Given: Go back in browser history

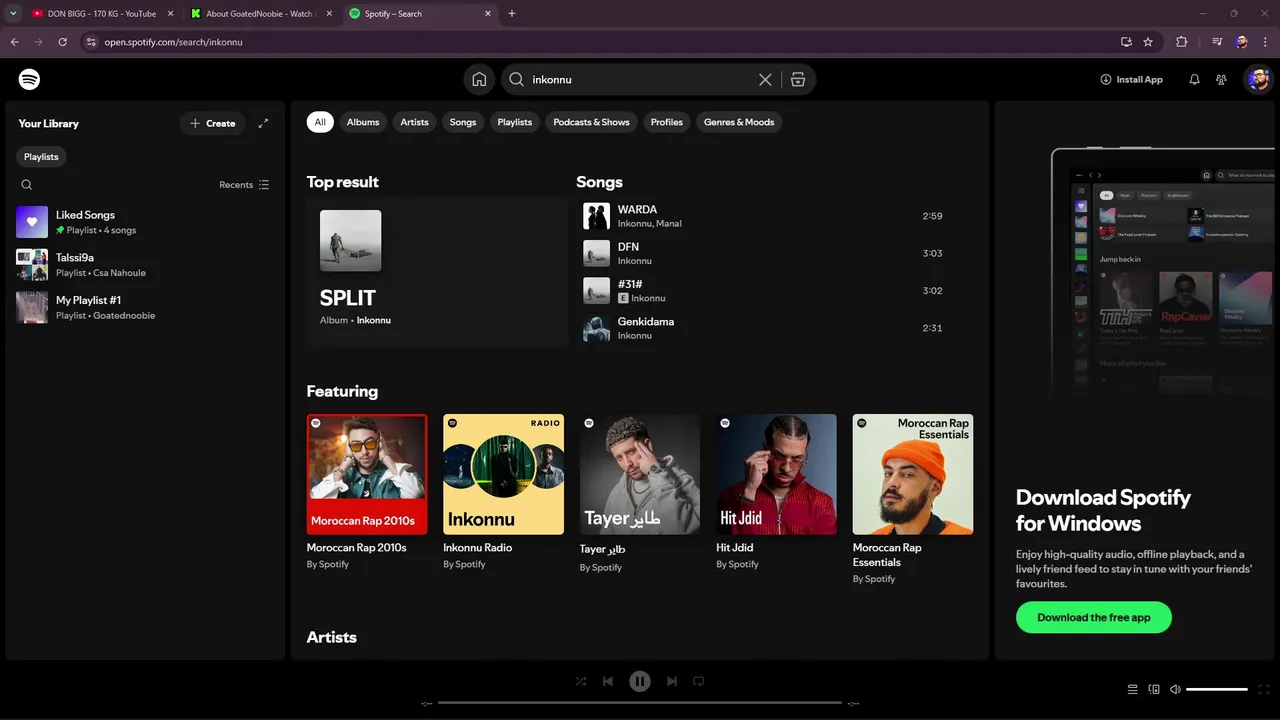Looking at the screenshot, I should 14,42.
